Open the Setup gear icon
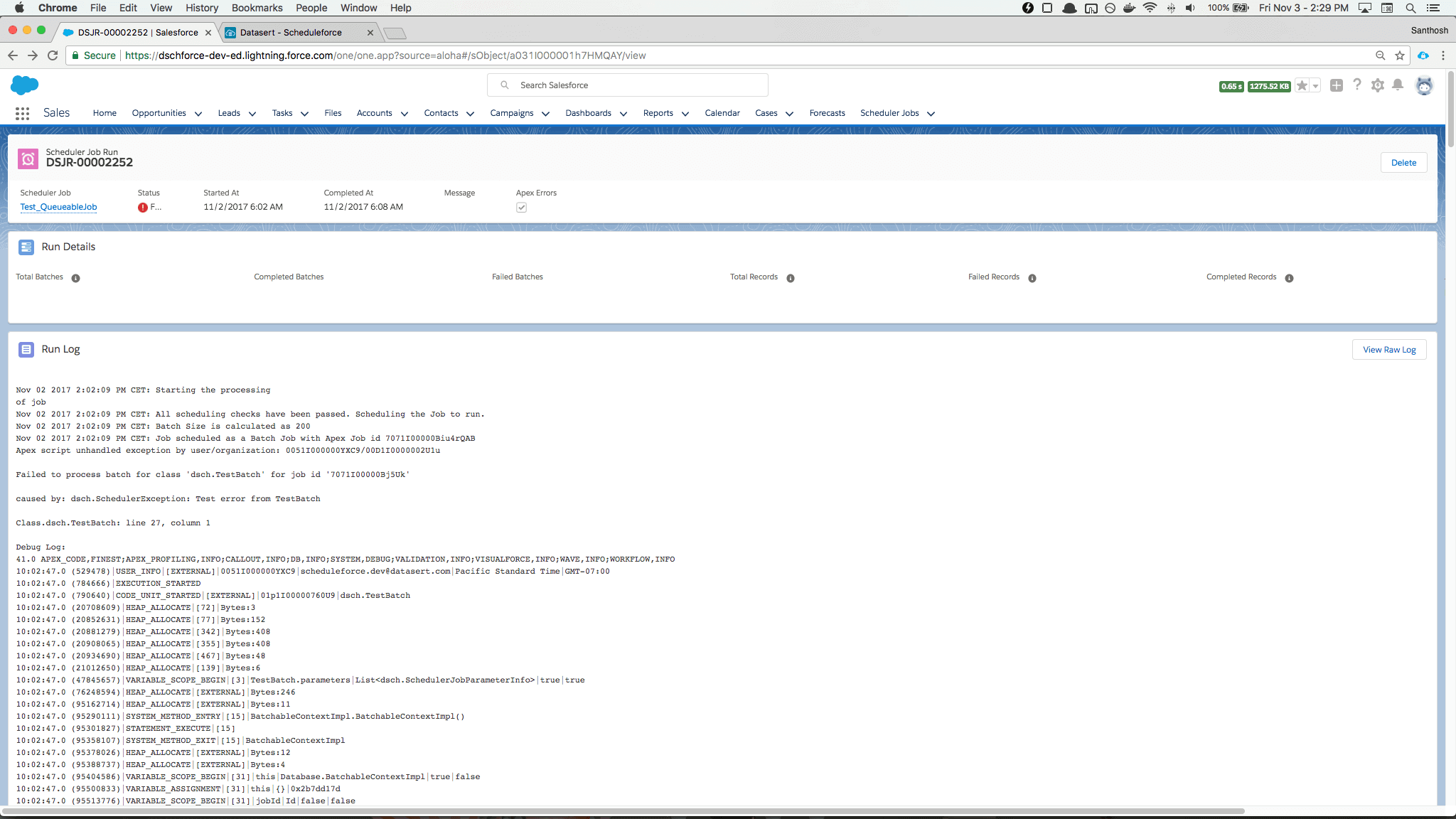Image resolution: width=1456 pixels, height=819 pixels. click(x=1378, y=85)
